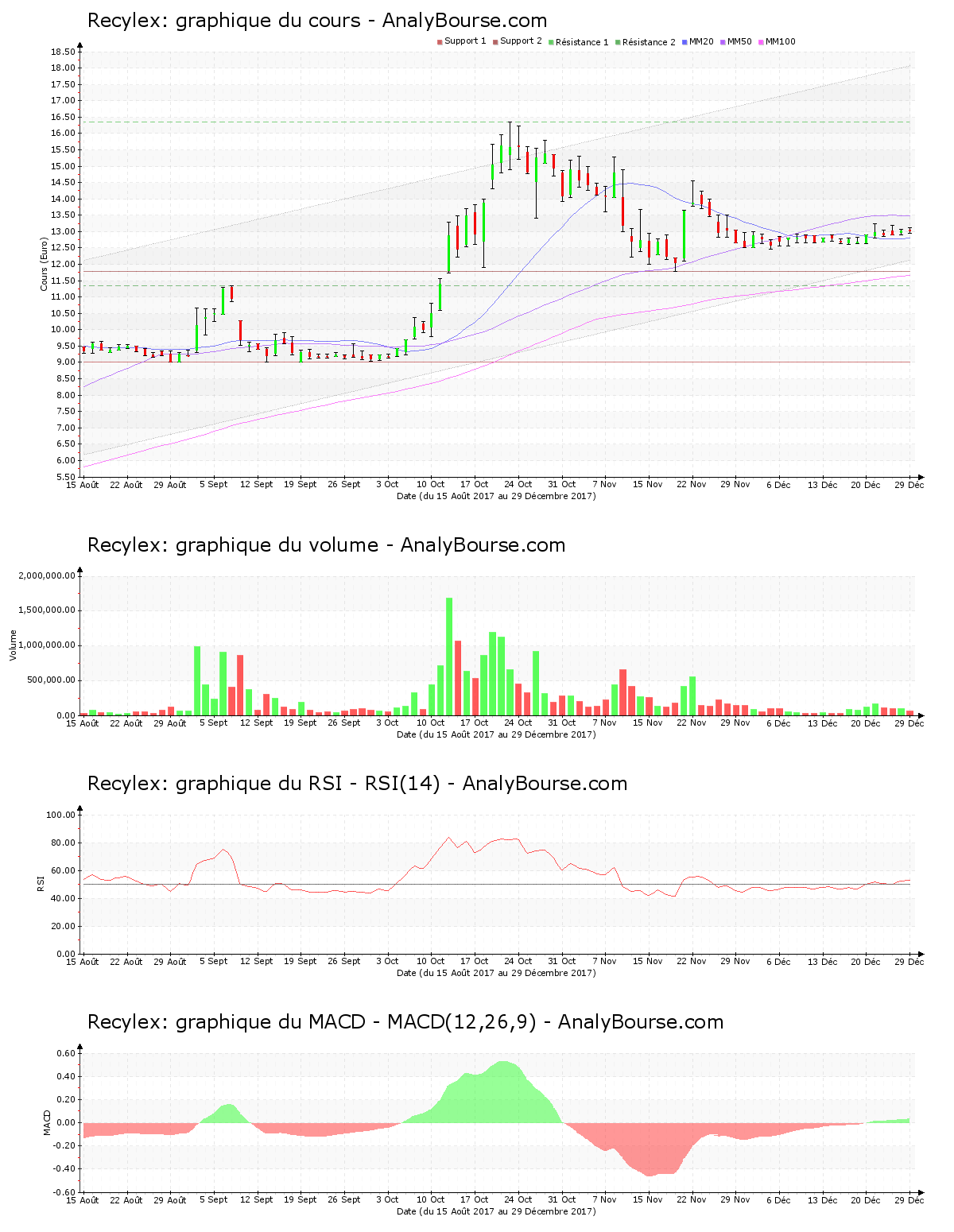Select the 'Résistance 1' legend entry
The width and height of the screenshot is (954, 1232).
(x=578, y=41)
